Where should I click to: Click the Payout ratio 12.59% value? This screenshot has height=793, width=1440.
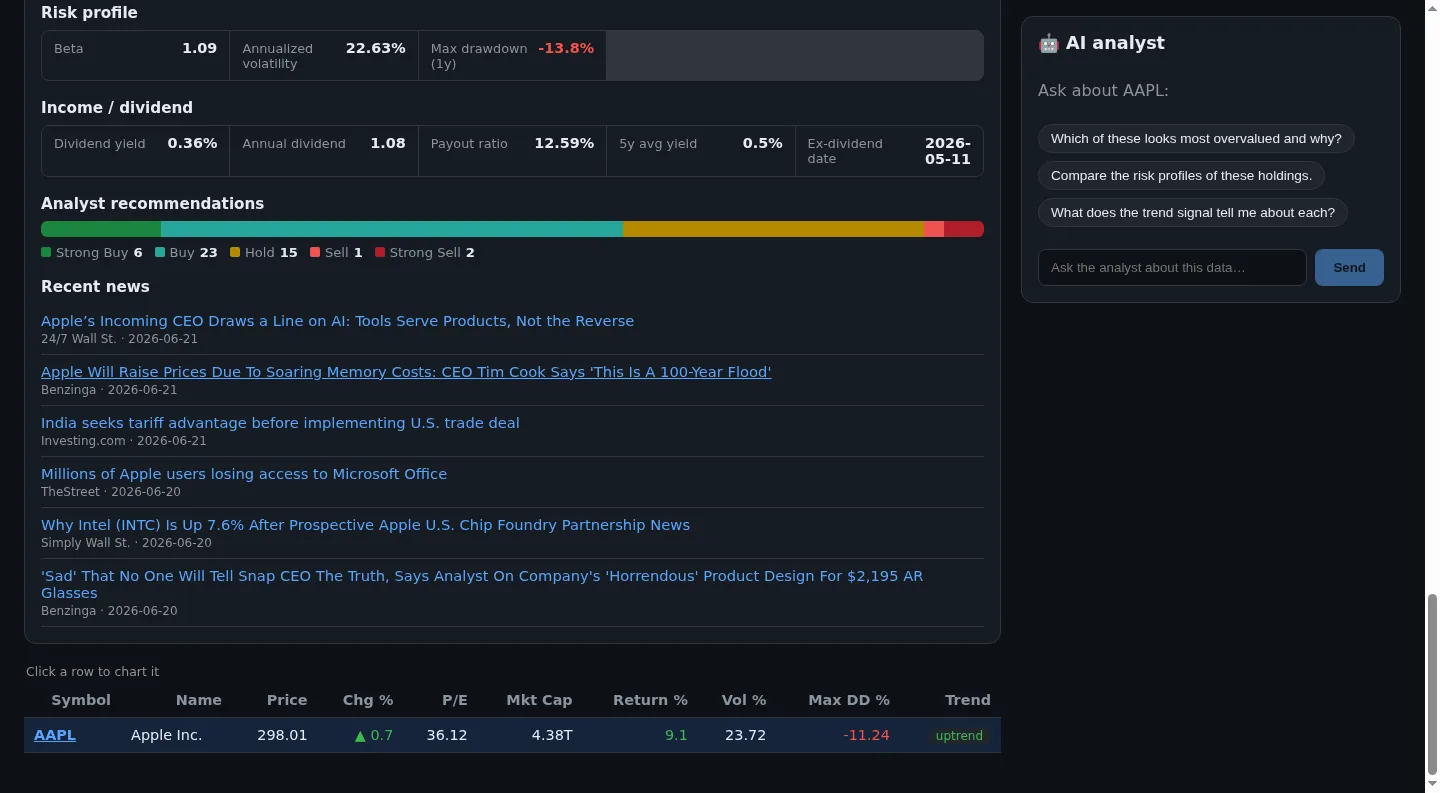coord(564,143)
